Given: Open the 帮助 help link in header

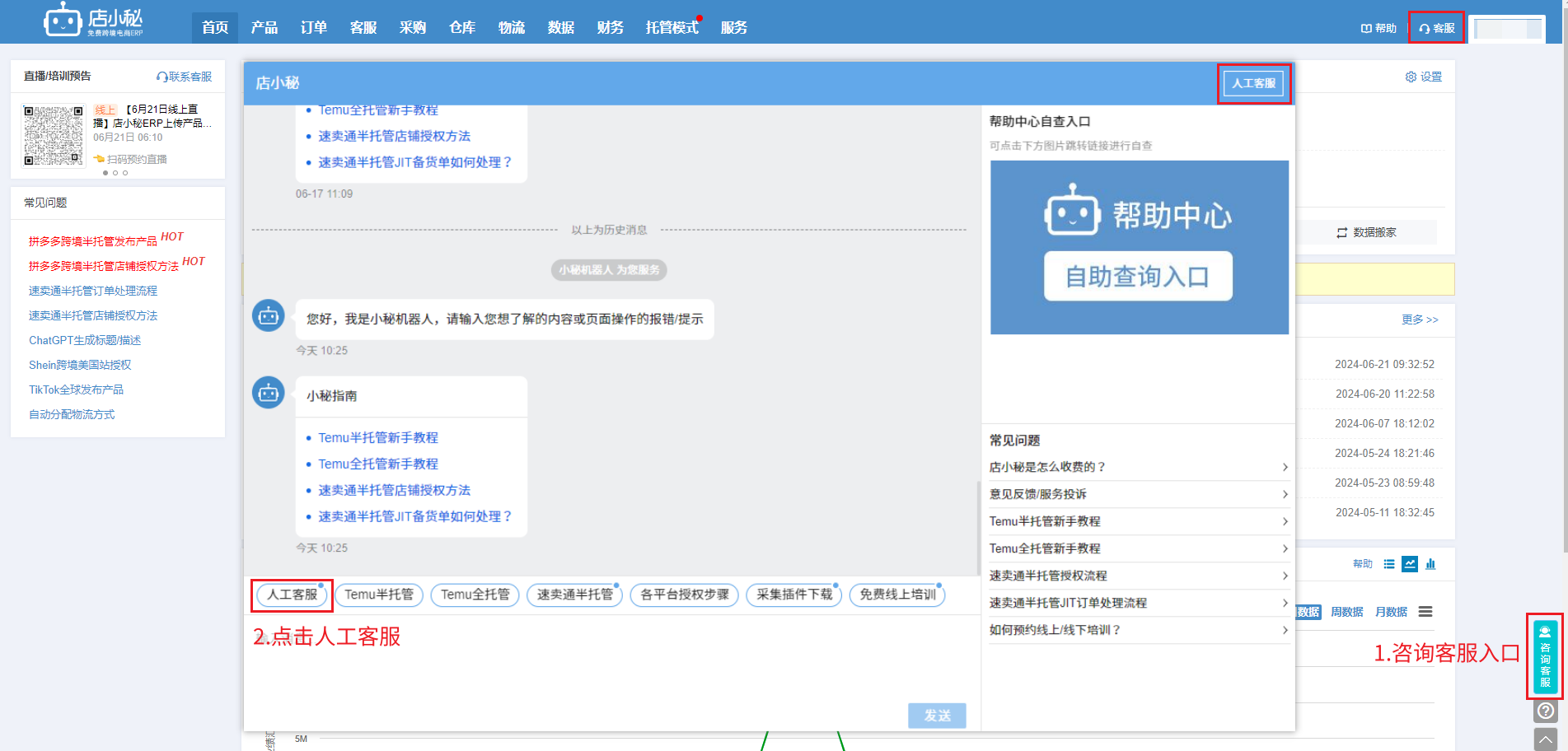Looking at the screenshot, I should point(1378,28).
